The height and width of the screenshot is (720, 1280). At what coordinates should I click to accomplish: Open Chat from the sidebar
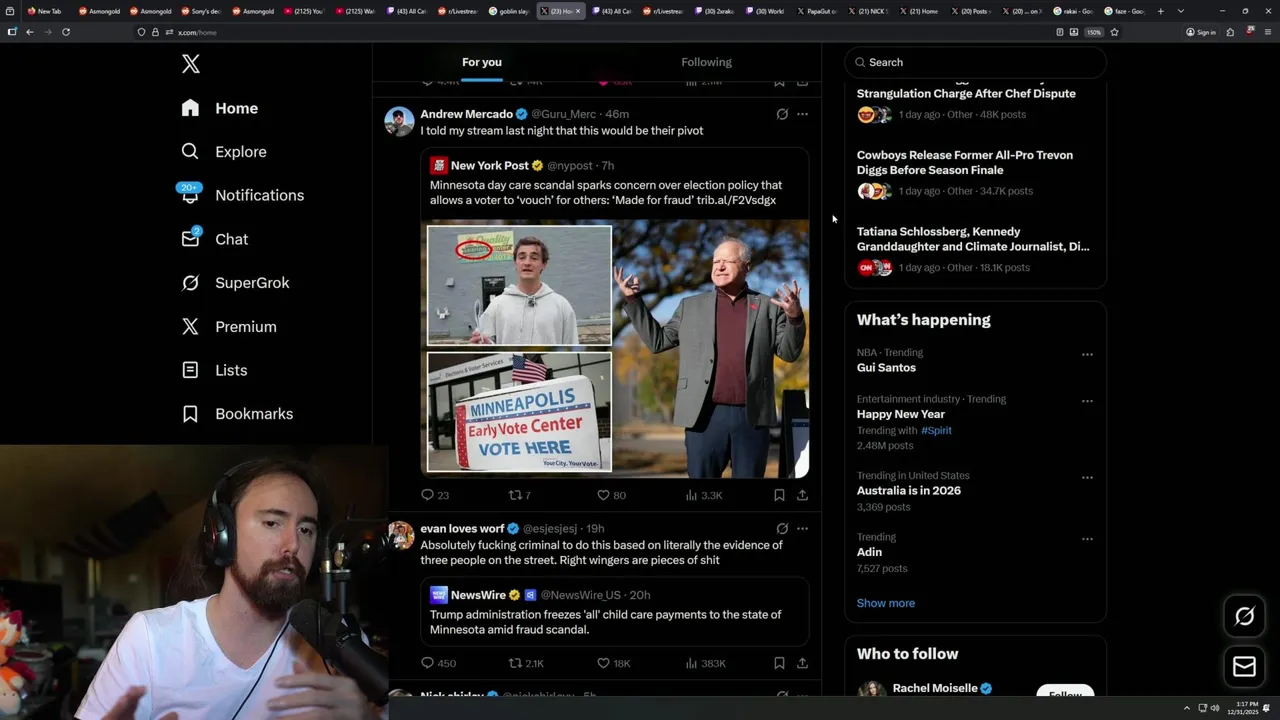[x=214, y=239]
